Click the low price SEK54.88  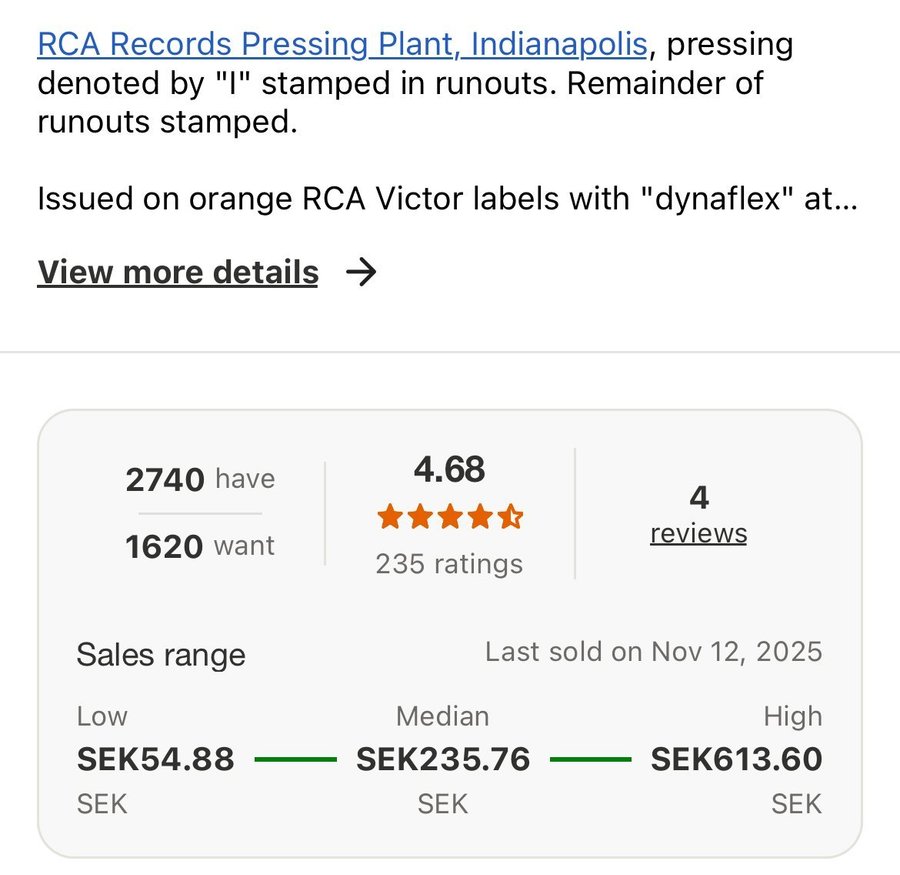pos(155,759)
